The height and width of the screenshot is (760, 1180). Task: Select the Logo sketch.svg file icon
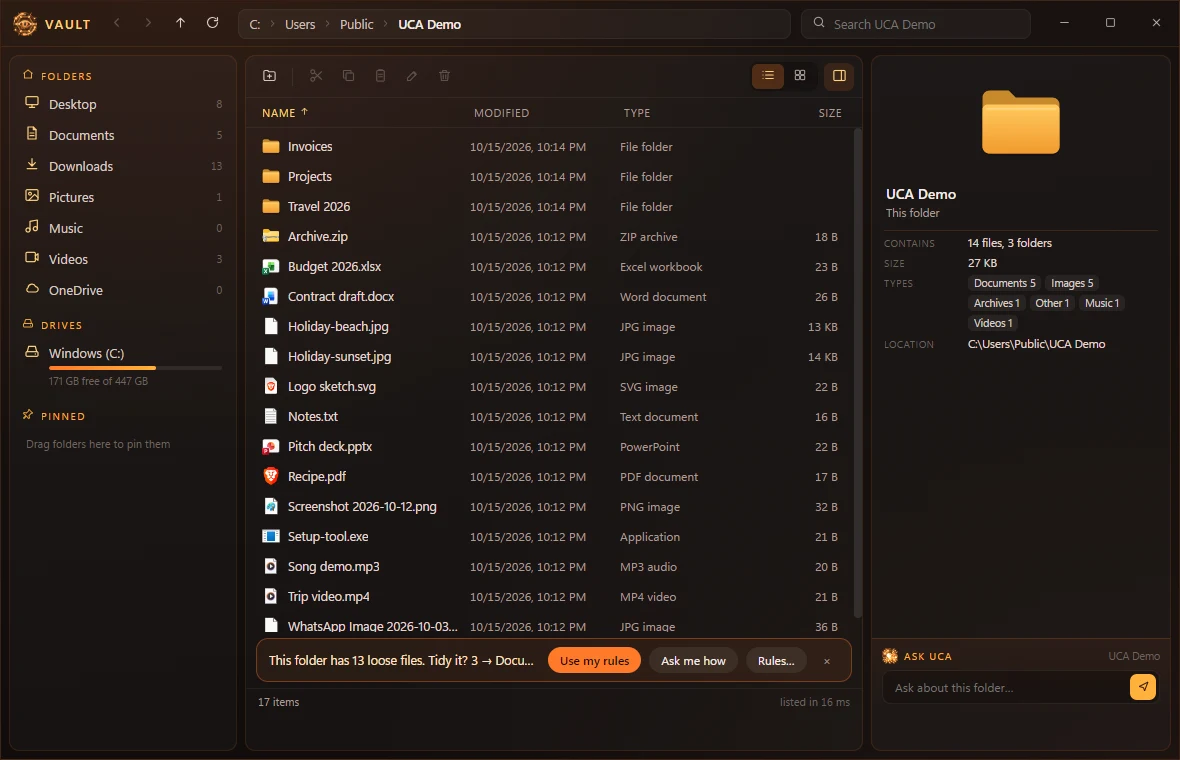pos(271,386)
